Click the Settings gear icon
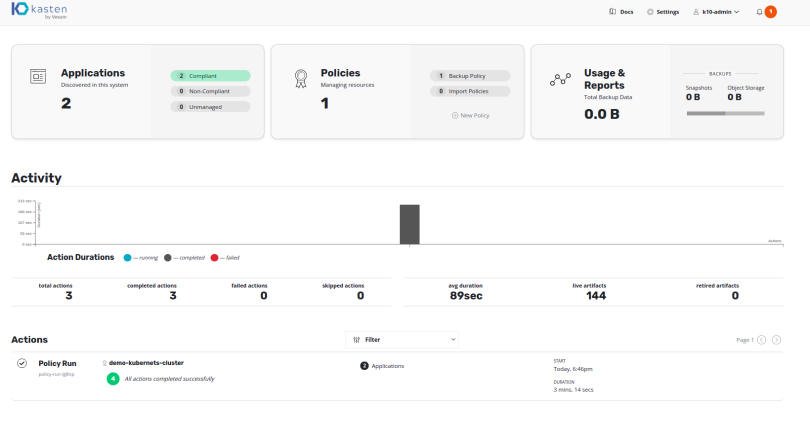 (650, 12)
